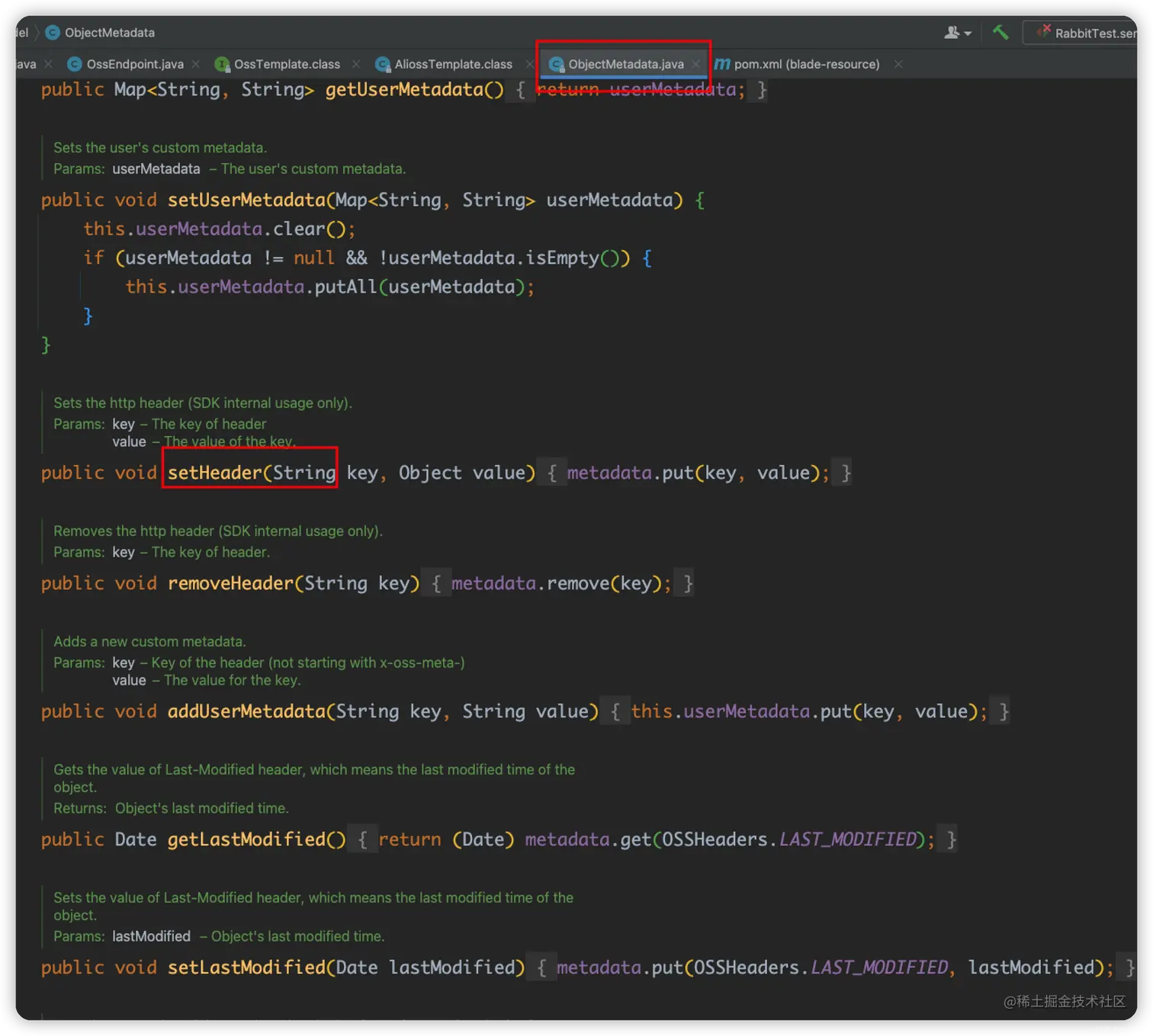Open the user account dropdown icon
Viewport: 1153px width, 1036px height.
958,33
